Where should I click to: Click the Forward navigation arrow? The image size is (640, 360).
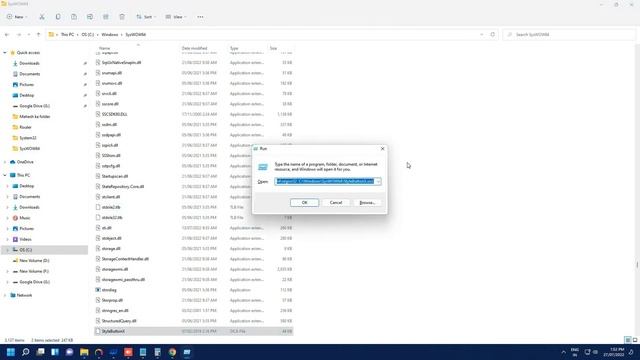click(x=18, y=35)
